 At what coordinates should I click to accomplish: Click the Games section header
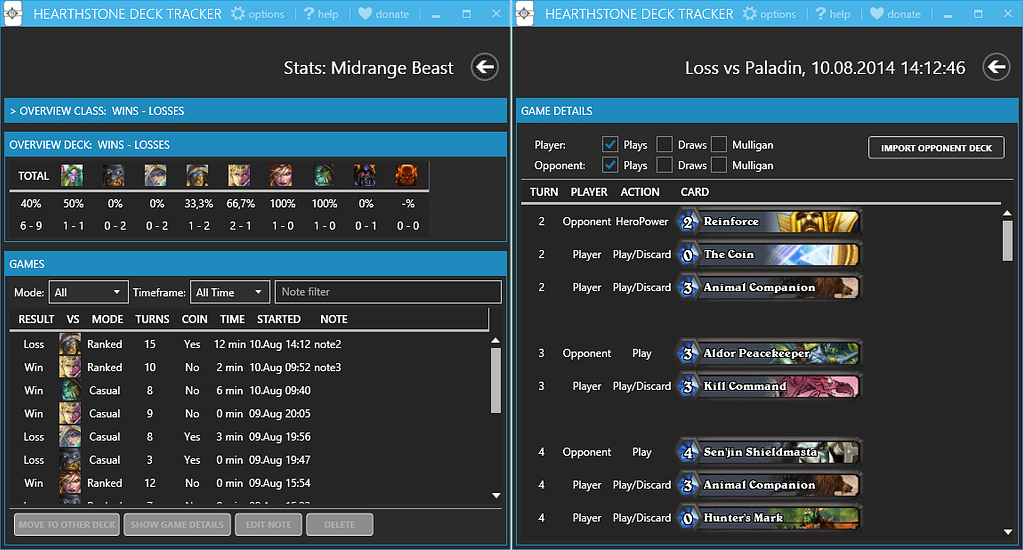click(x=256, y=264)
